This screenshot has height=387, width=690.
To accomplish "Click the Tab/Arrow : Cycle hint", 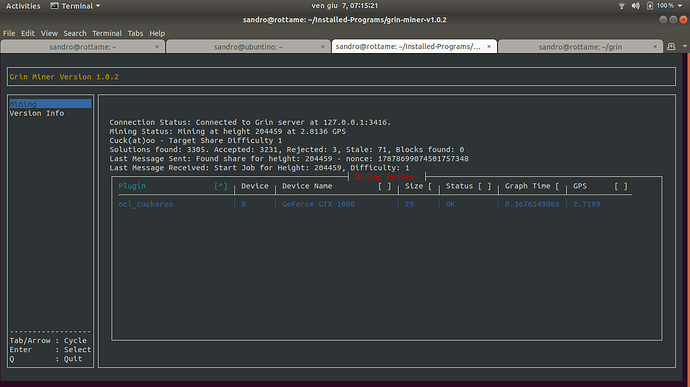I will tap(48, 340).
